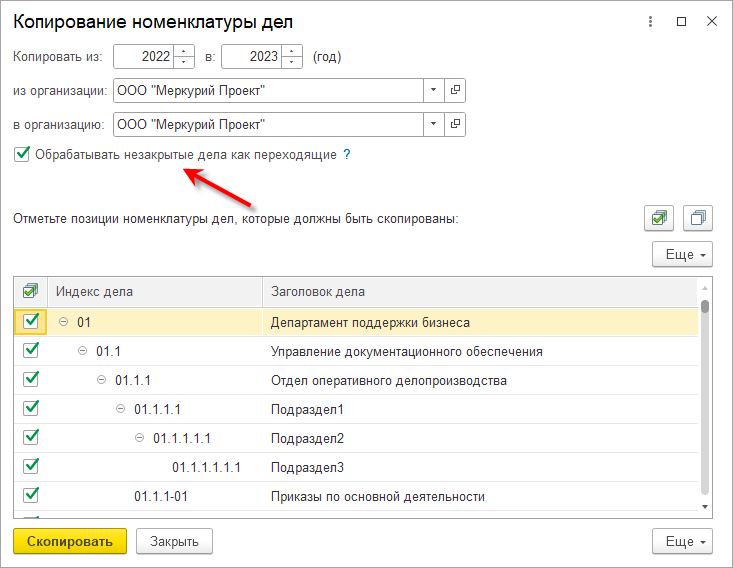Open the source organization selection form icon
Image resolution: width=733 pixels, height=568 pixels.
click(x=455, y=90)
